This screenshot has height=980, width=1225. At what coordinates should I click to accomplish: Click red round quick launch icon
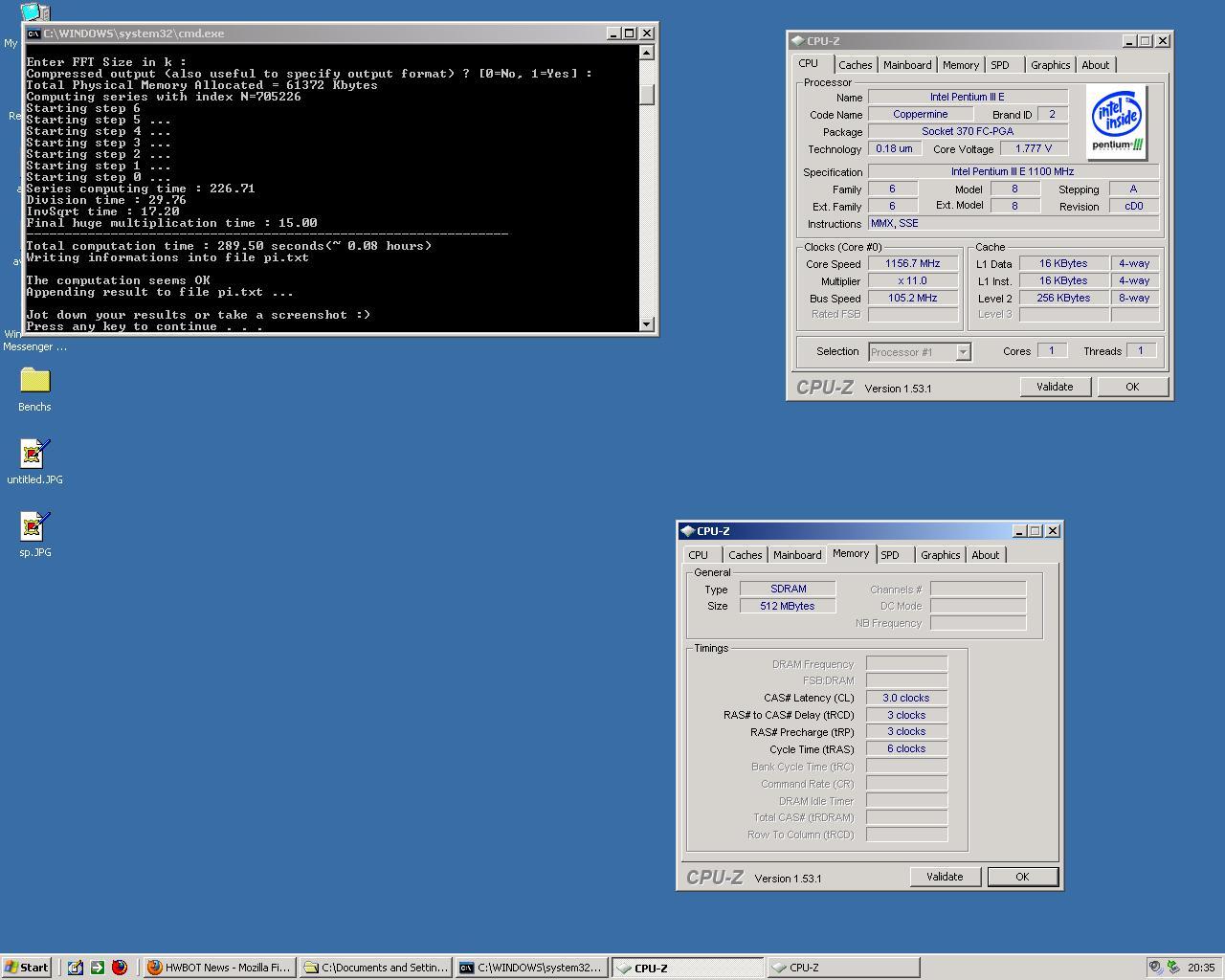[120, 968]
